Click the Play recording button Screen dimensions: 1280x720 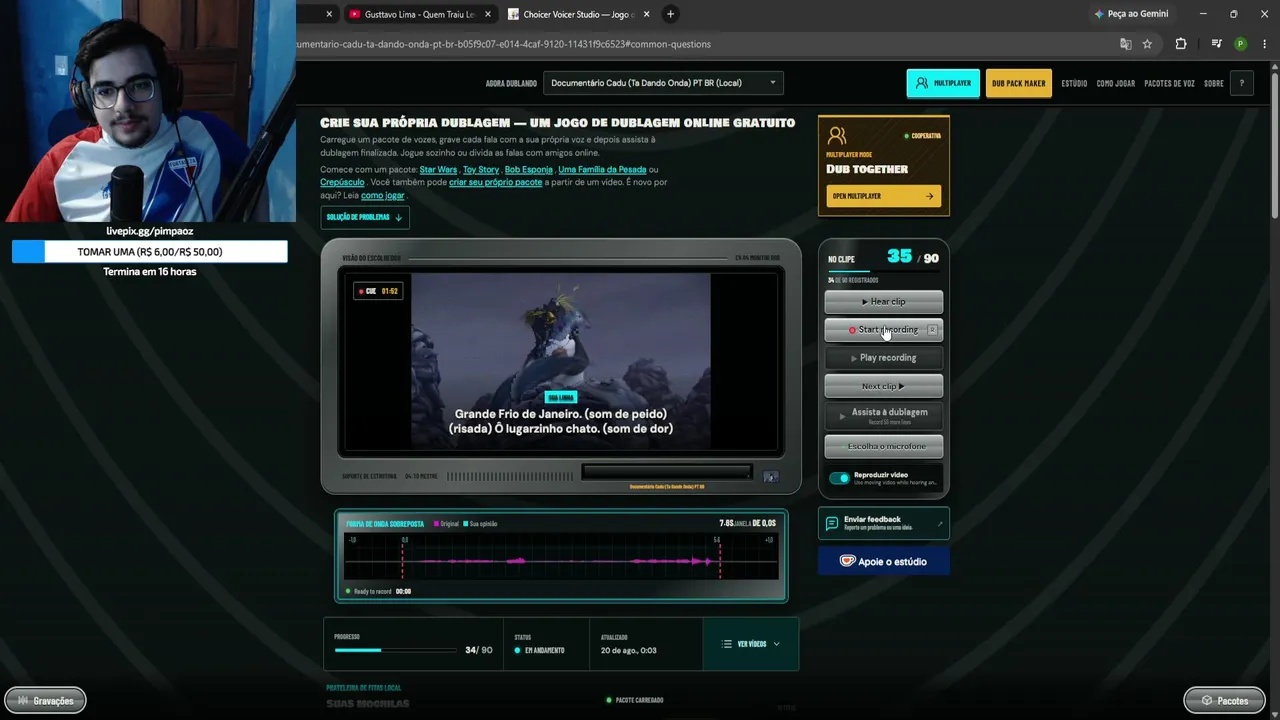[883, 357]
